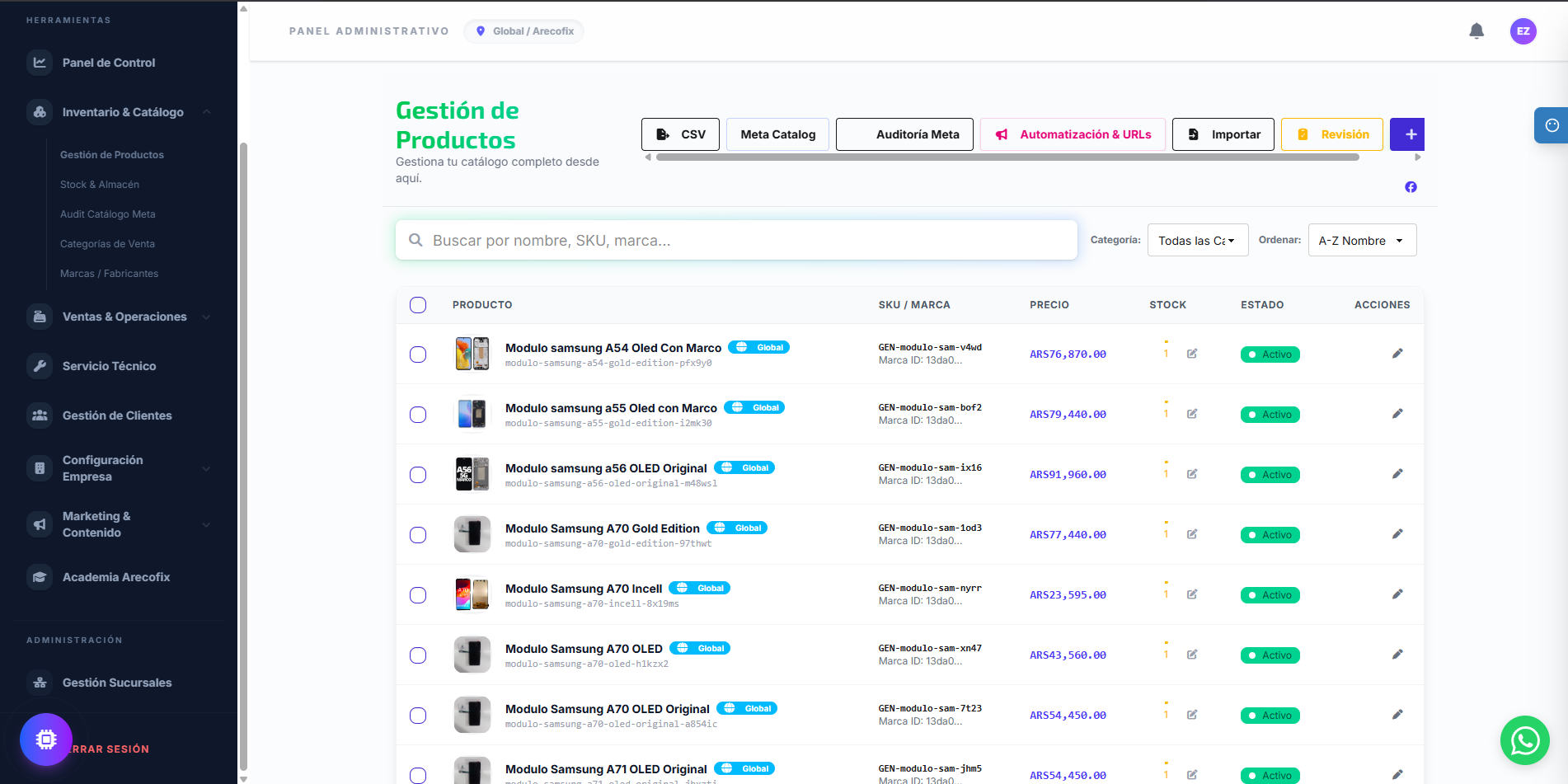Select Modulo Samsung A70 OLED Original row checkbox
Viewport: 1568px width, 784px height.
(418, 716)
